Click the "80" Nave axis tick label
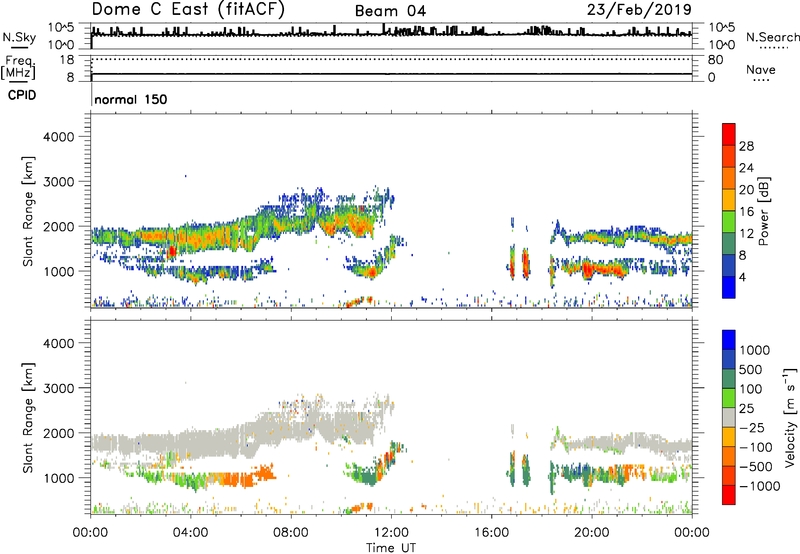 (715, 60)
